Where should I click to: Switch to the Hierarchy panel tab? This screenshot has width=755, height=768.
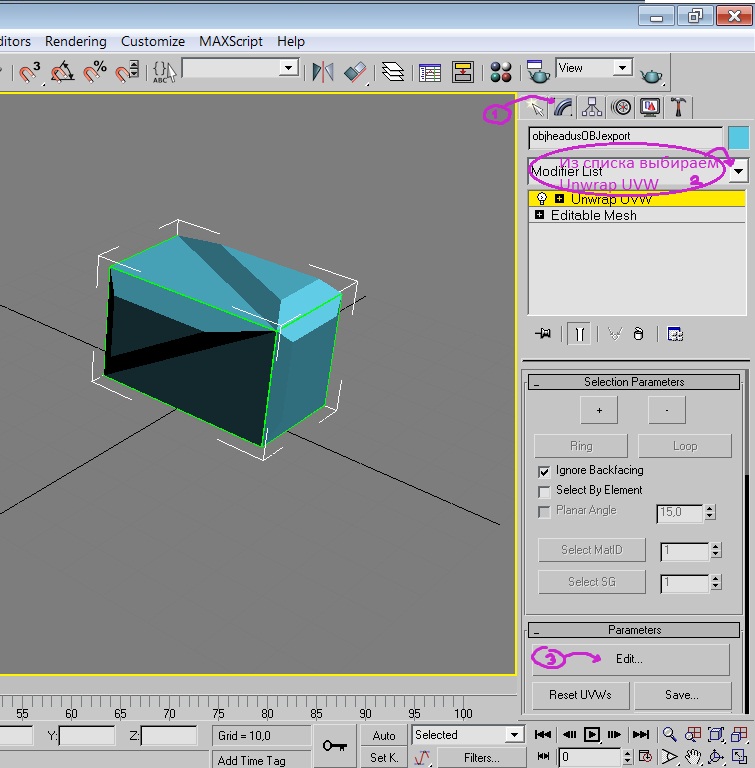tap(592, 107)
